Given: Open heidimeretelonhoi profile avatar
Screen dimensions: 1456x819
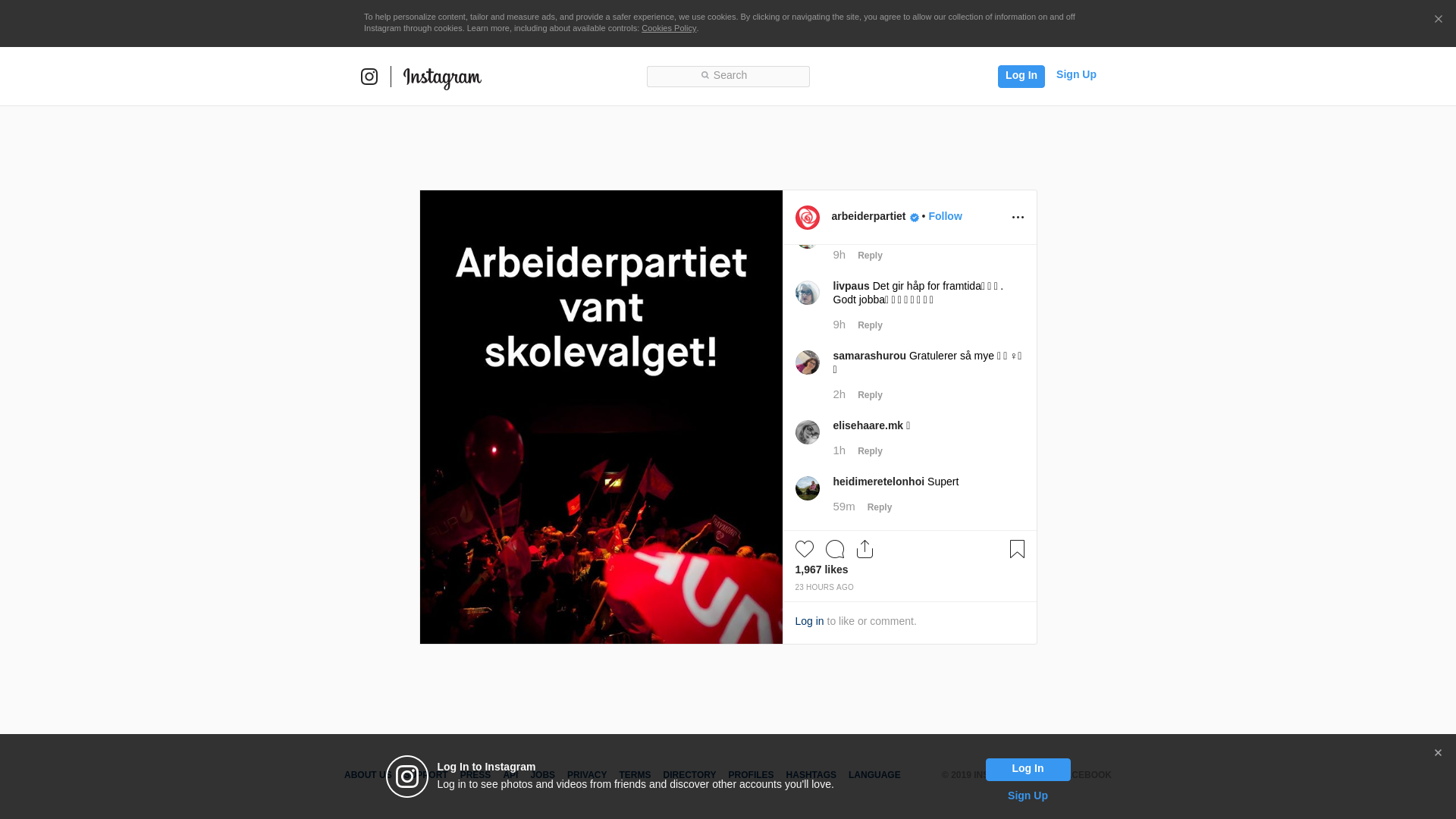Looking at the screenshot, I should 808,488.
